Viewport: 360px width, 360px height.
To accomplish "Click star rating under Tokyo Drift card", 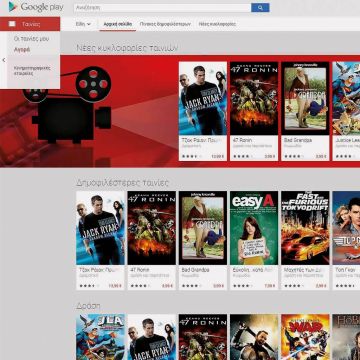I will coord(294,286).
